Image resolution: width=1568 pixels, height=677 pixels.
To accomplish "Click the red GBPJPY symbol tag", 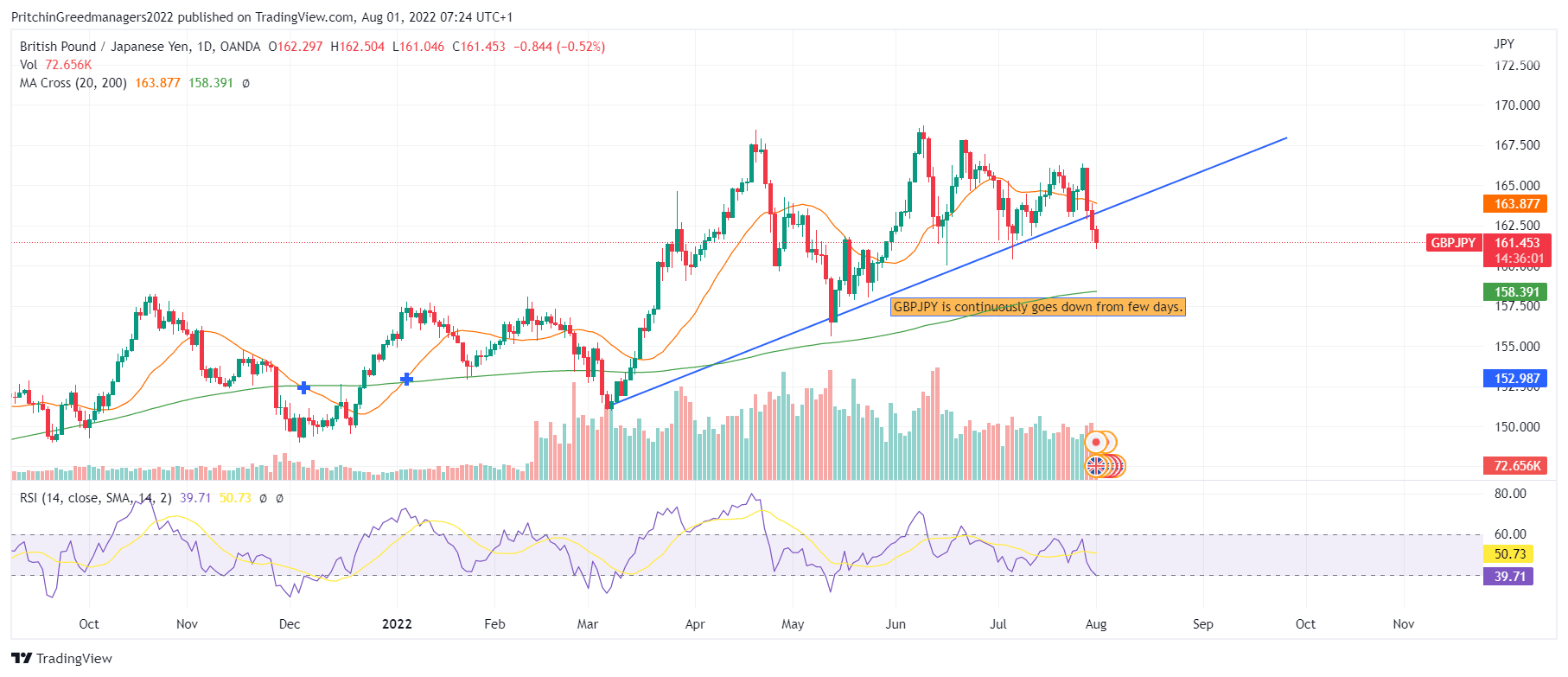I will pos(1453,243).
